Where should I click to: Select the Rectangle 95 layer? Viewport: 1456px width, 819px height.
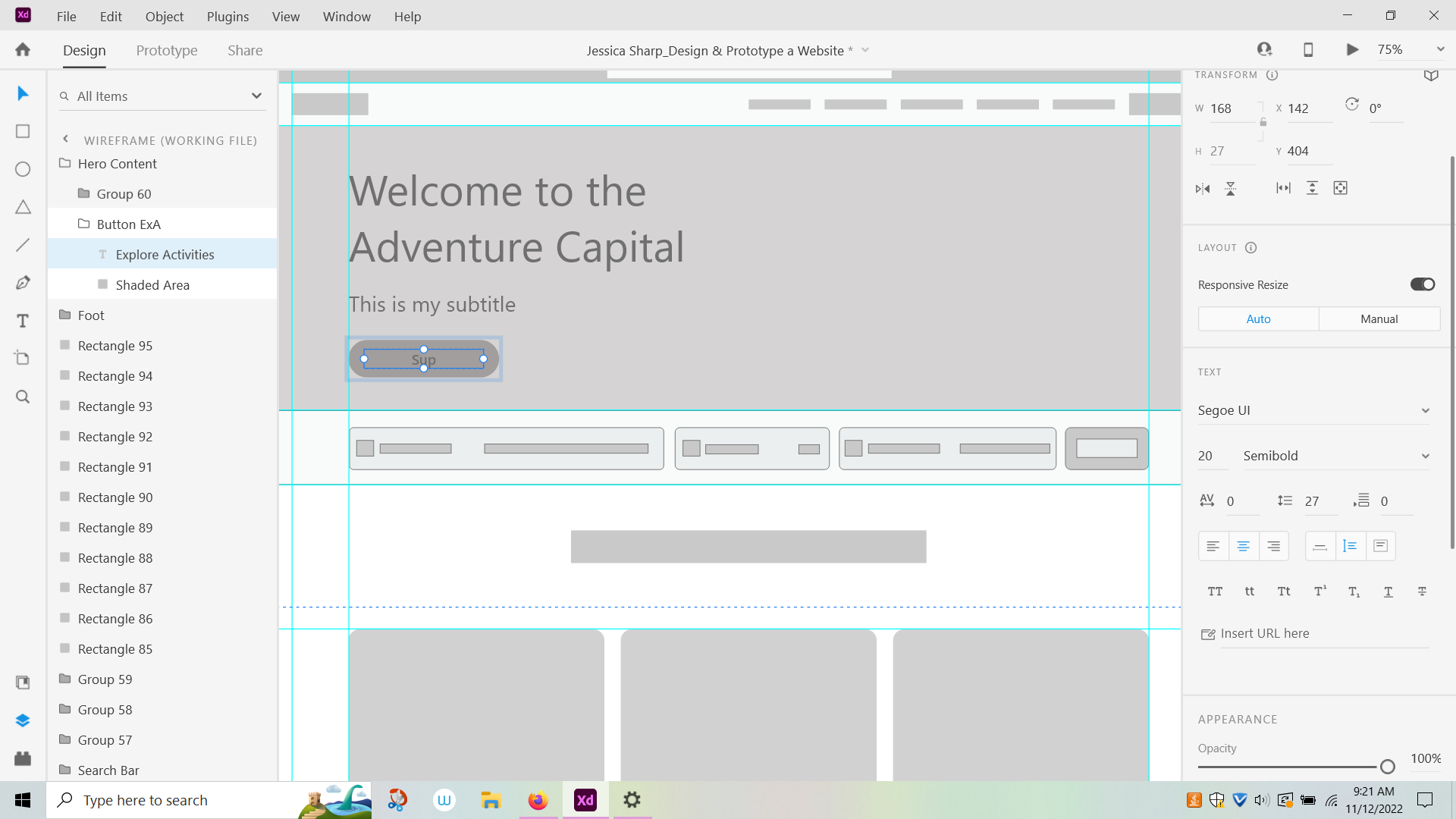(115, 345)
